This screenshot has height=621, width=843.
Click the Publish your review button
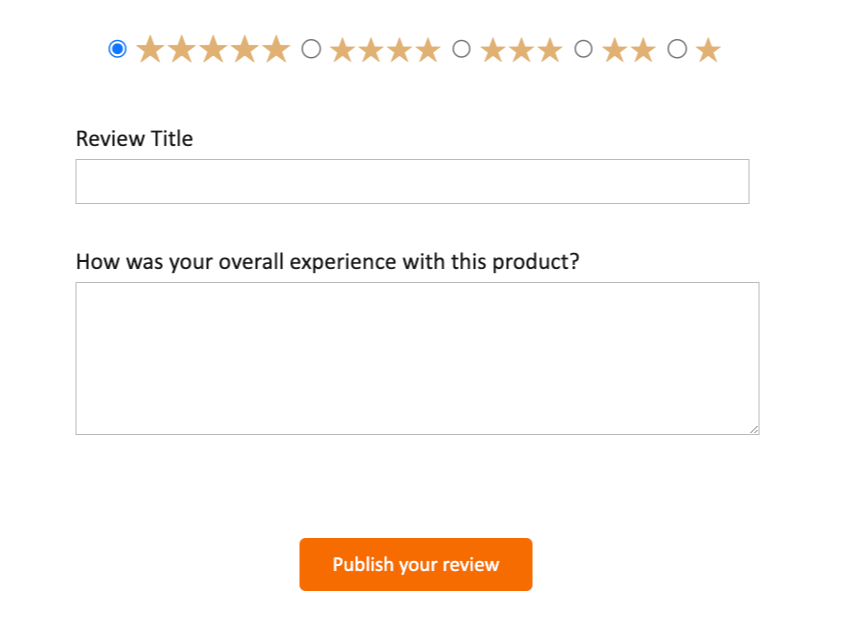click(416, 565)
